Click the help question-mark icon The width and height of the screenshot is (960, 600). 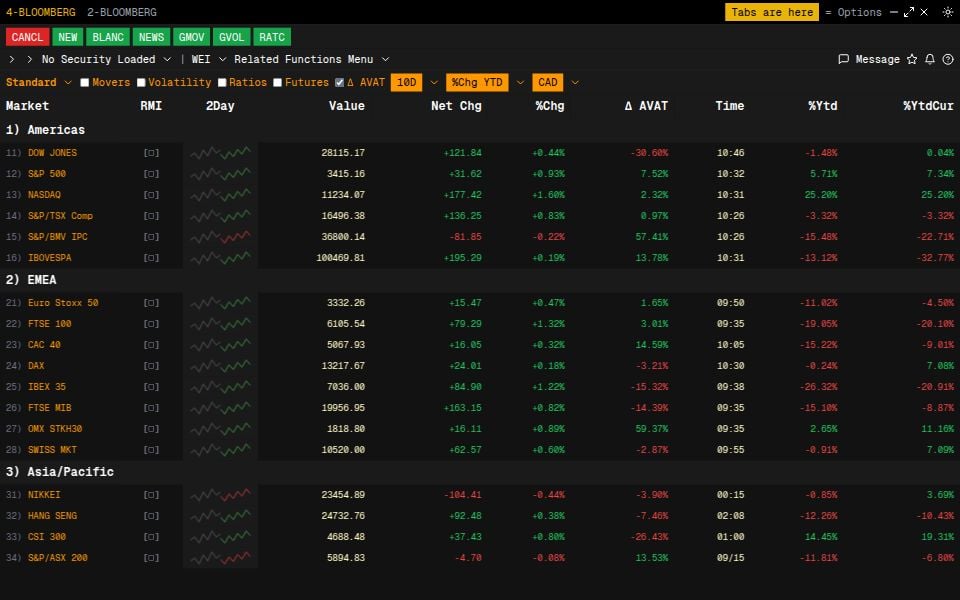pos(947,59)
